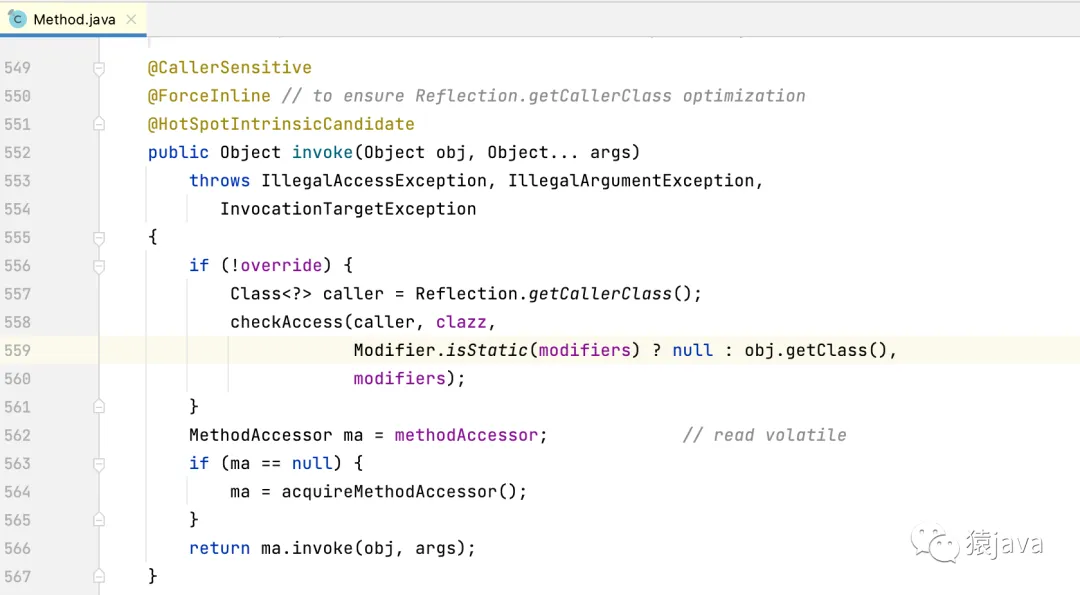
Task: Select the Method.java tab
Action: pyautogui.click(x=74, y=19)
